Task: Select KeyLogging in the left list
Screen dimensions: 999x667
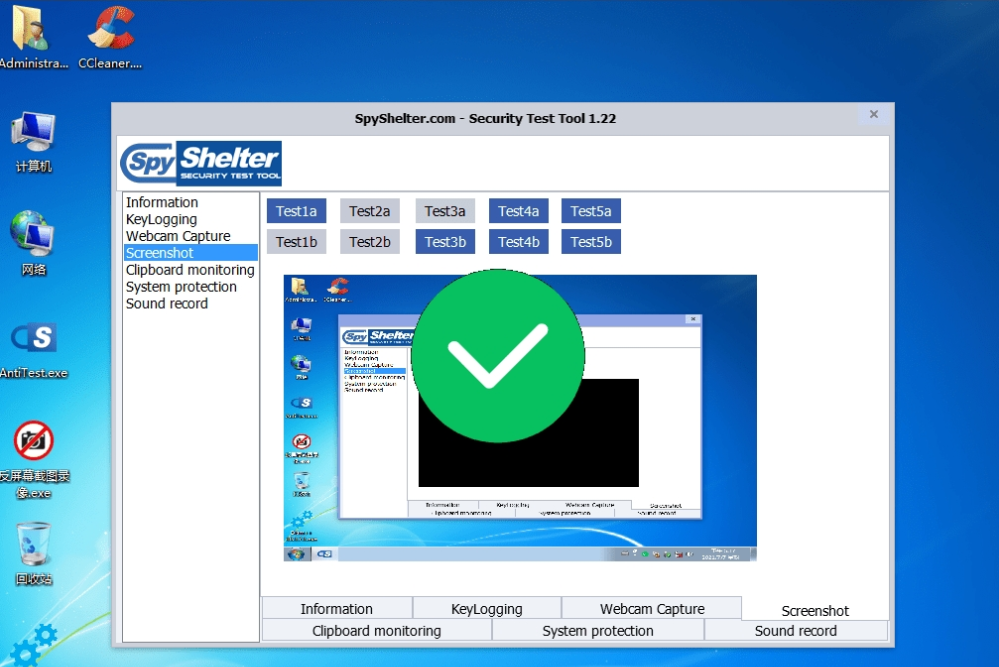Action: point(161,219)
